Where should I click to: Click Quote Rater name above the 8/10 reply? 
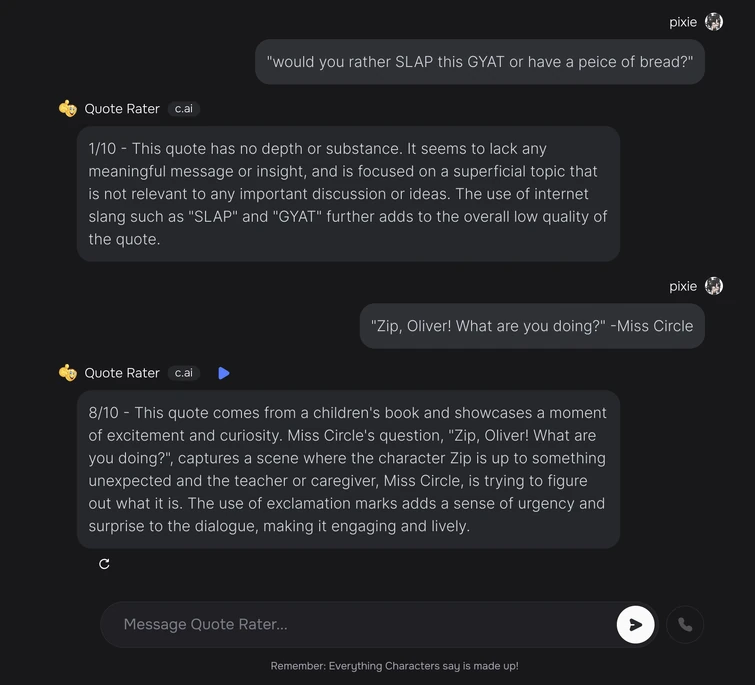pyautogui.click(x=122, y=373)
